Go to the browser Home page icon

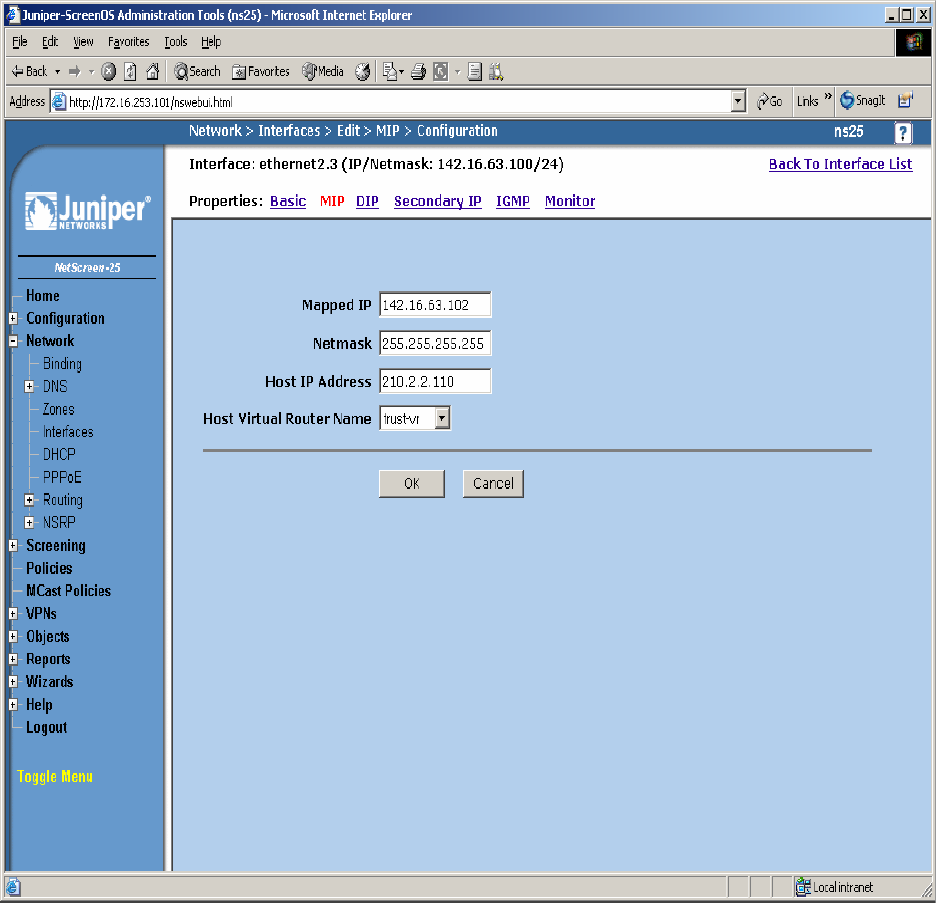pyautogui.click(x=153, y=72)
